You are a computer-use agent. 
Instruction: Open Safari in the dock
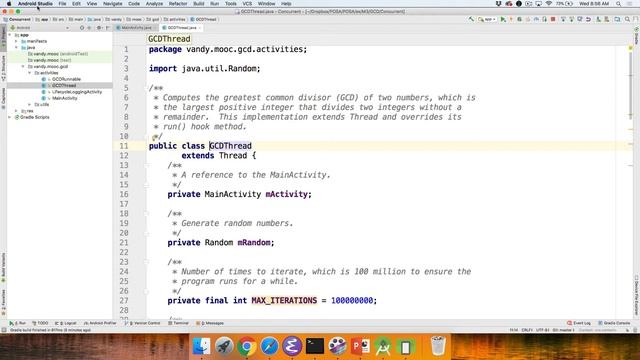pos(269,346)
